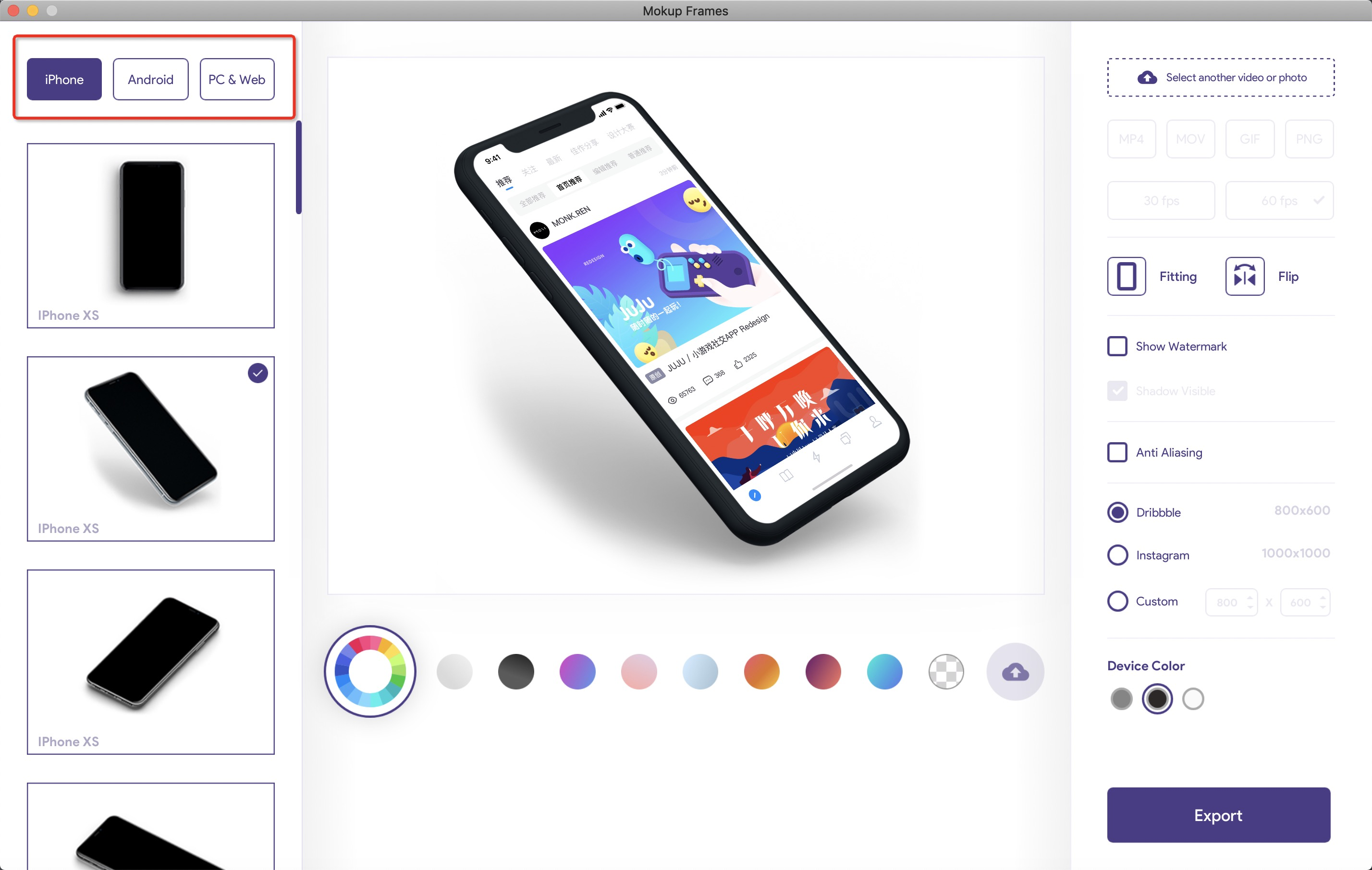Choose MP4 export format
Image resolution: width=1372 pixels, height=870 pixels.
1131,139
